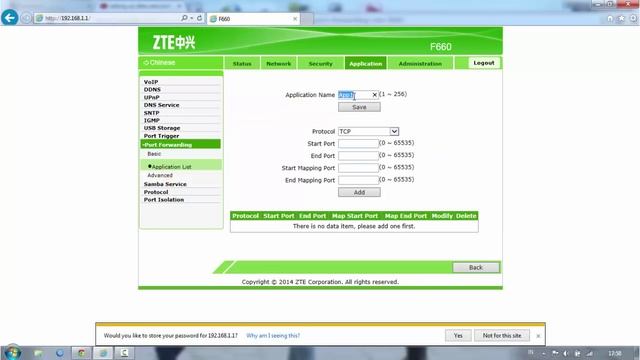Viewport: 640px width, 360px height.
Task: Click the Logout button
Action: [484, 63]
